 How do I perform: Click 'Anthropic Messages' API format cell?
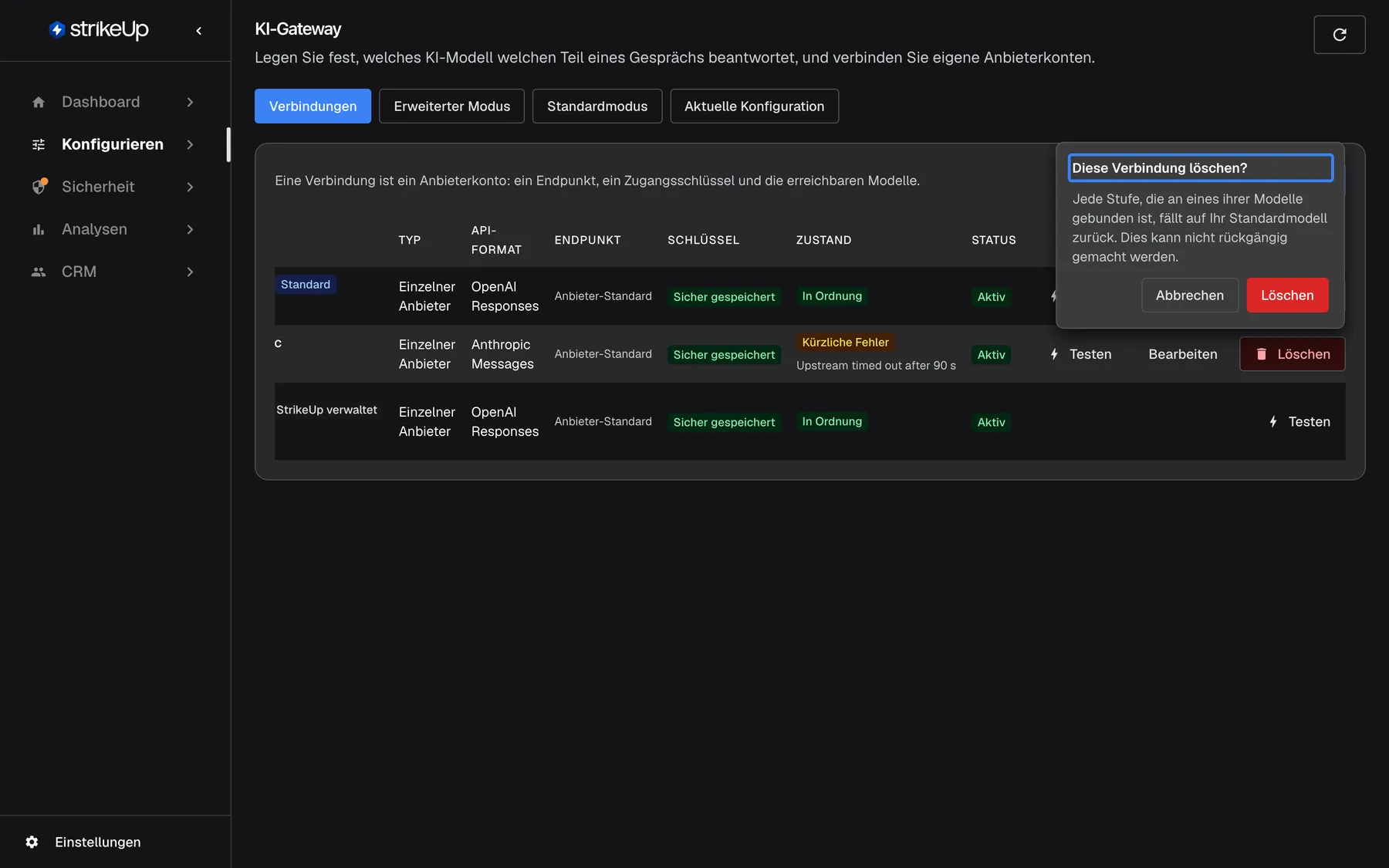(x=502, y=354)
